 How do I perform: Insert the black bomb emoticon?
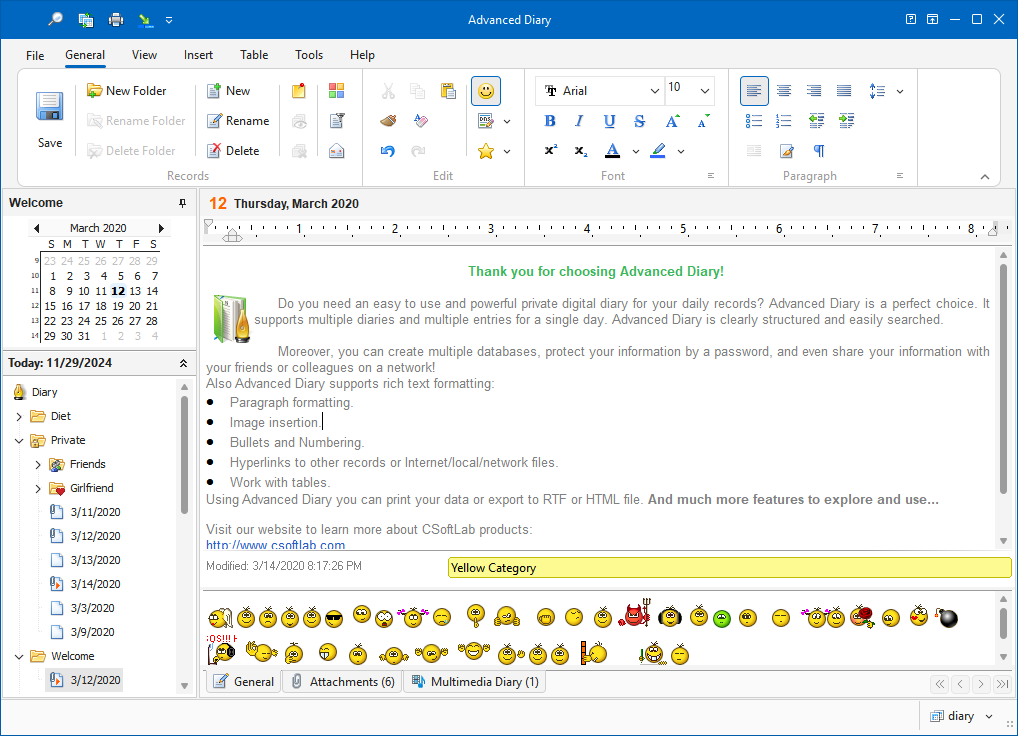click(947, 617)
